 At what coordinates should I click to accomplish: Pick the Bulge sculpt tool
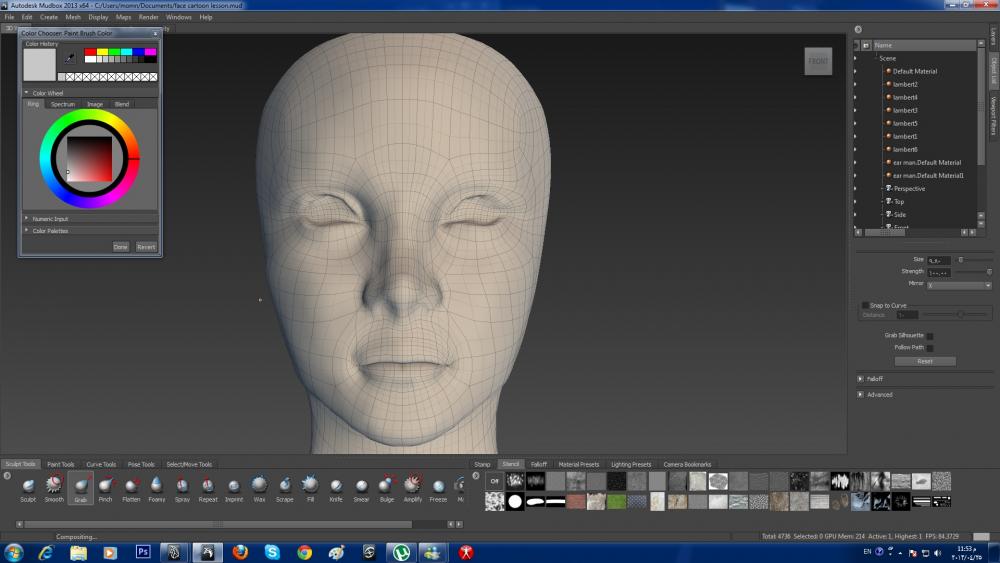coord(387,486)
